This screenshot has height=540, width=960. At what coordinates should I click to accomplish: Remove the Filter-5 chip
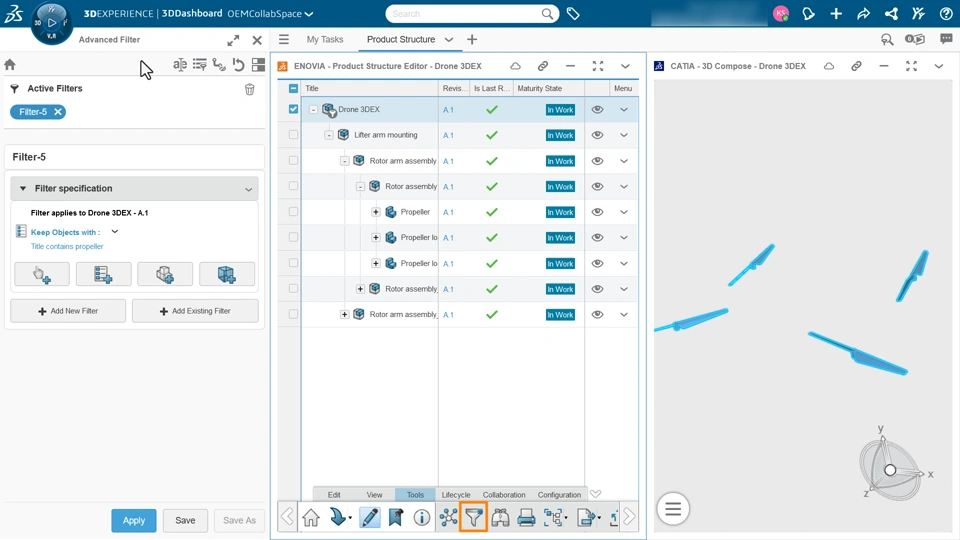tap(58, 112)
